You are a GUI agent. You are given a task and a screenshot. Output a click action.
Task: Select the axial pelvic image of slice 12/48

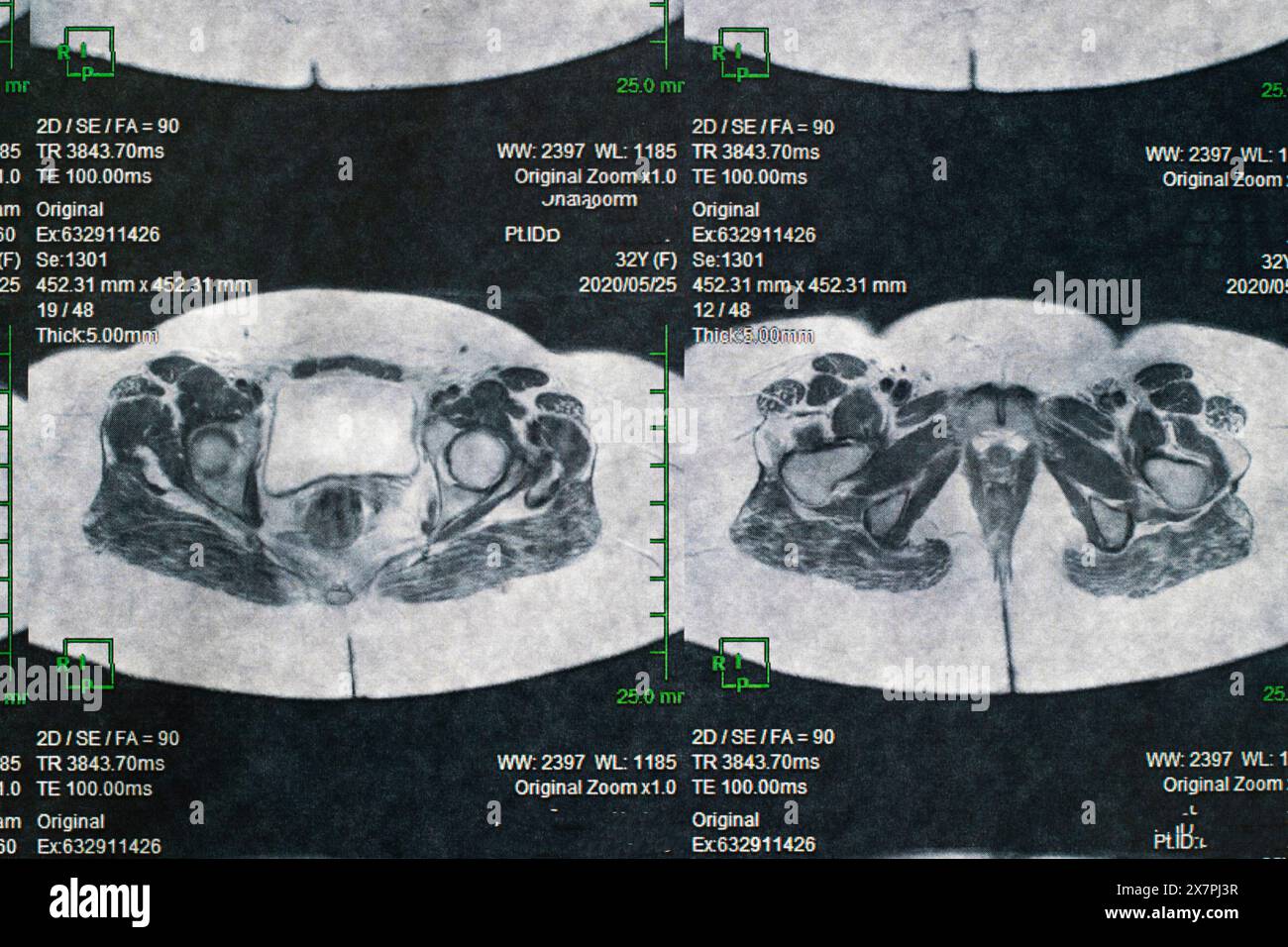986,495
